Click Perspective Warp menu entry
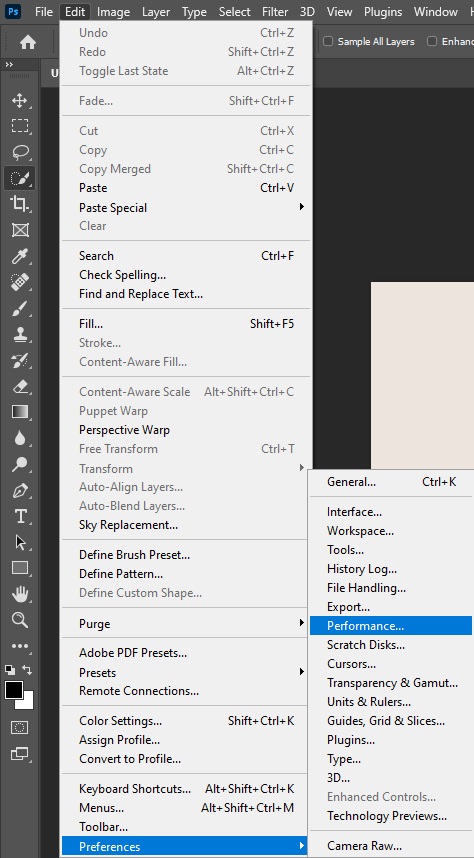The height and width of the screenshot is (858, 474). tap(186, 430)
